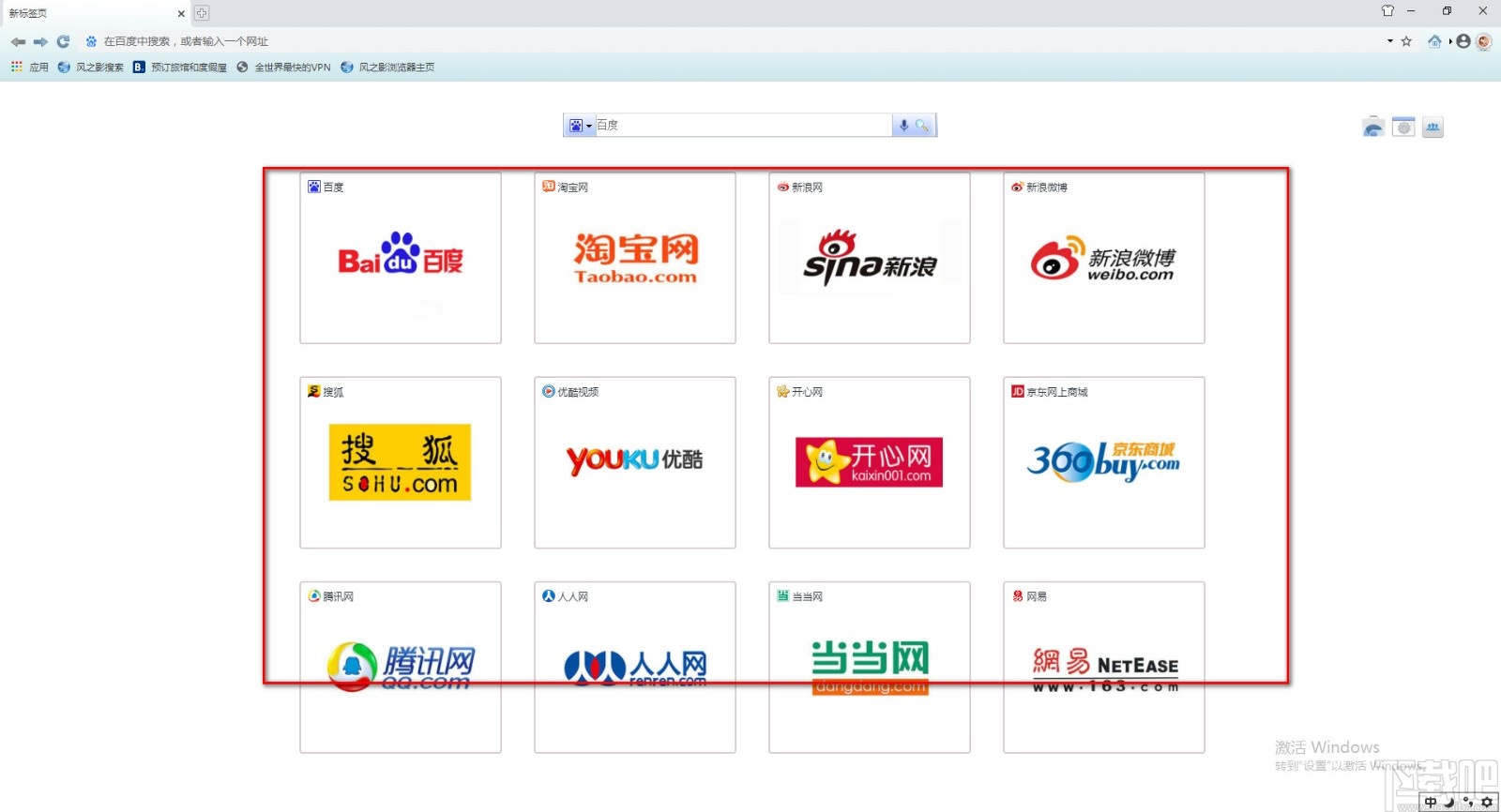Go back with the back arrow
Viewport: 1501px width, 812px height.
(x=18, y=41)
